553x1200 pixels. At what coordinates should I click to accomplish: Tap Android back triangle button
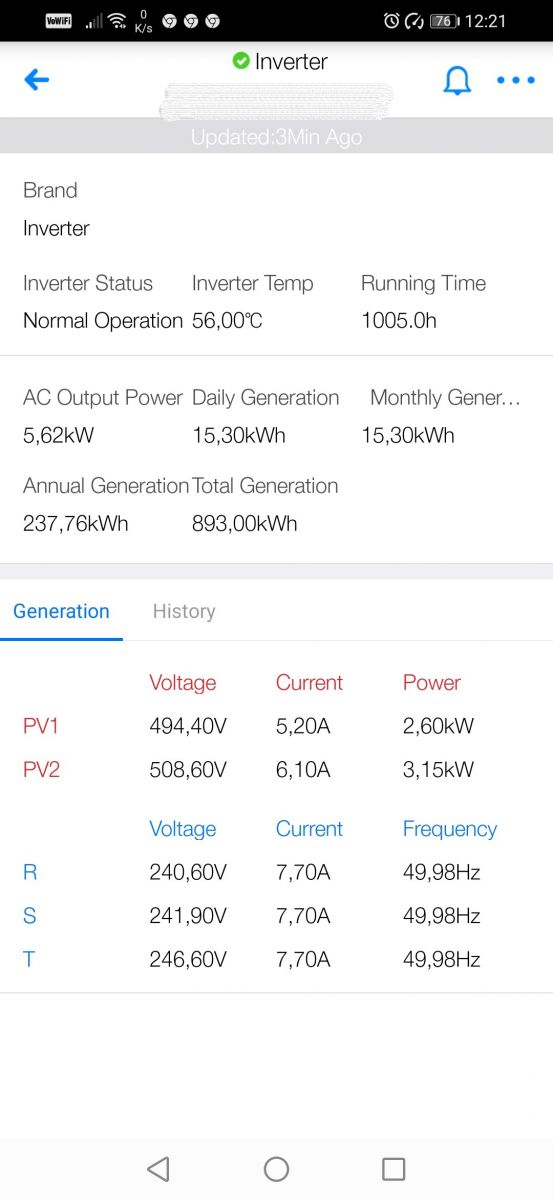click(158, 1169)
